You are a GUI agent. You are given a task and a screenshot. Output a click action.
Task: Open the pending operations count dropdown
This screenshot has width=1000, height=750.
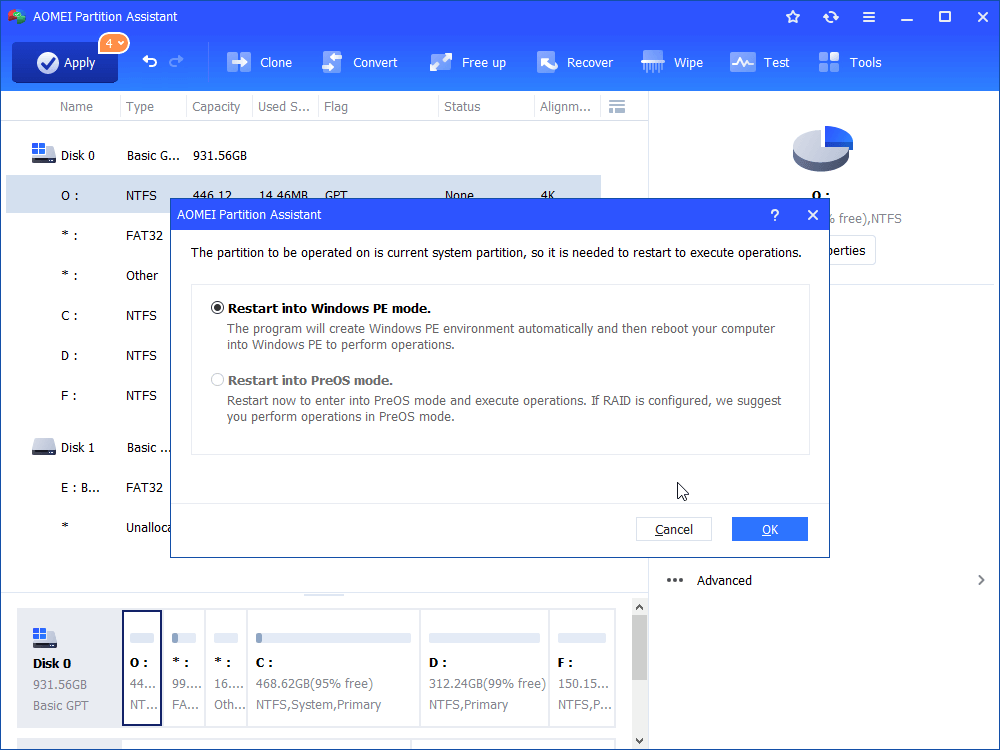pyautogui.click(x=114, y=43)
